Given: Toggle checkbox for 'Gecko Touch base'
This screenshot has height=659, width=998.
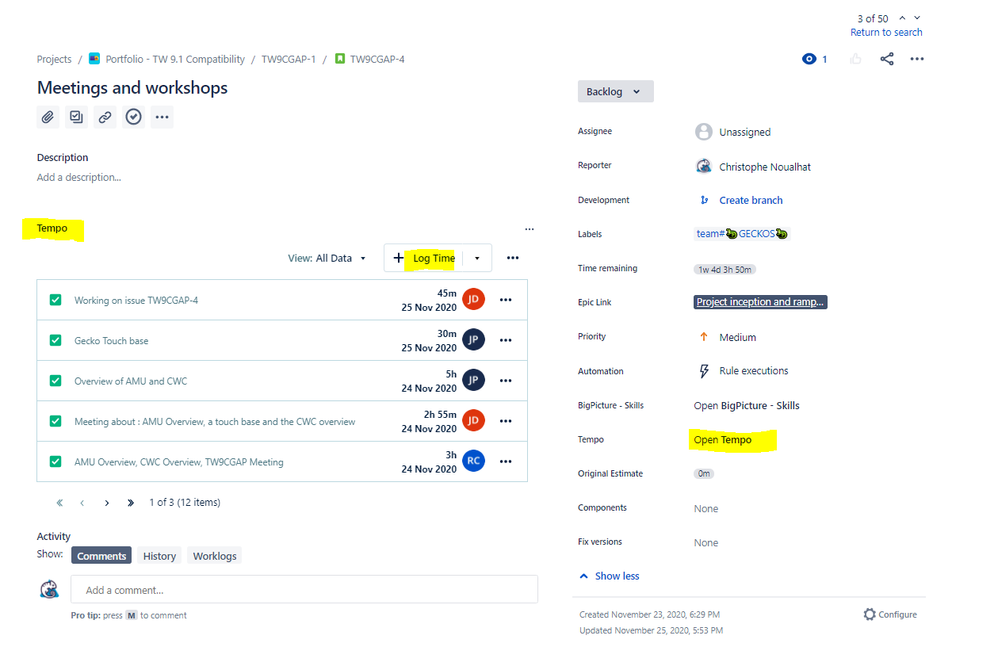Looking at the screenshot, I should (56, 340).
